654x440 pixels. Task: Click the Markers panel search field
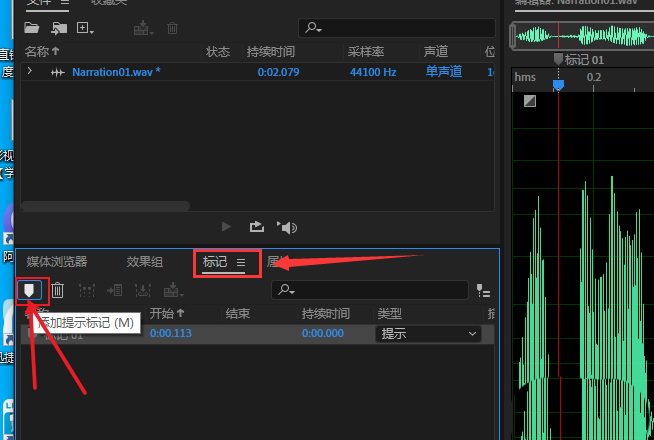tap(370, 290)
